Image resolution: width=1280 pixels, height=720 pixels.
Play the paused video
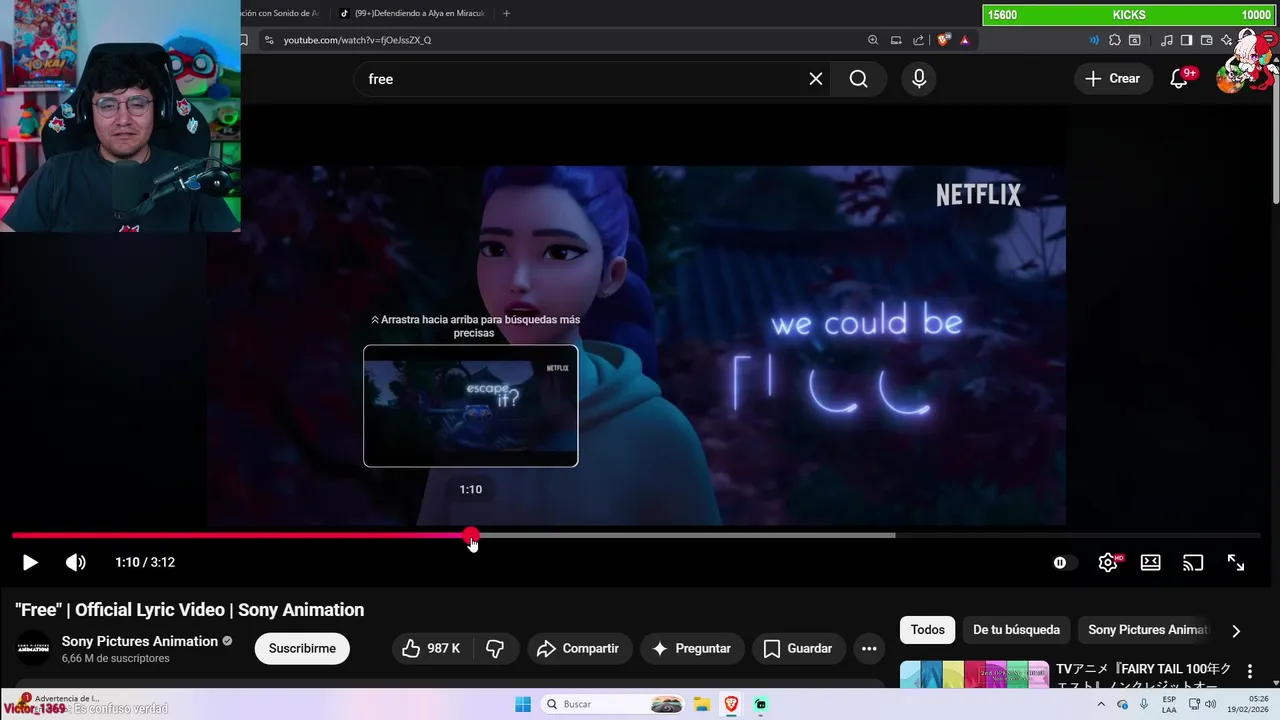[x=30, y=563]
